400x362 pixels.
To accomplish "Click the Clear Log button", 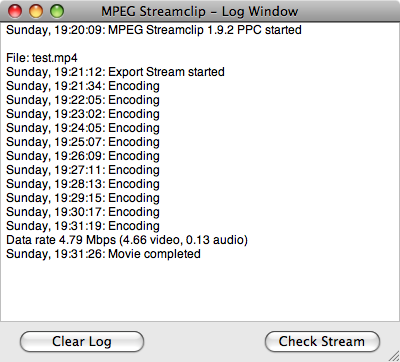I will [x=82, y=341].
